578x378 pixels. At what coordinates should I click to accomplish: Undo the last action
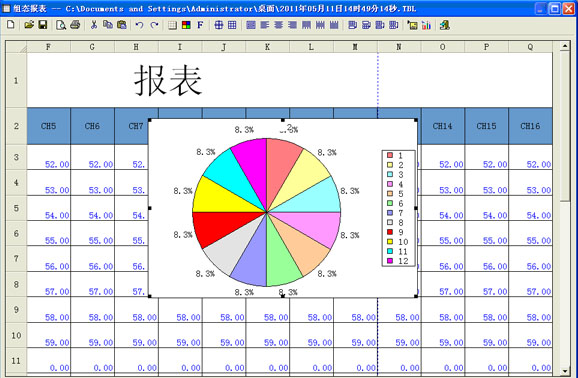point(139,25)
